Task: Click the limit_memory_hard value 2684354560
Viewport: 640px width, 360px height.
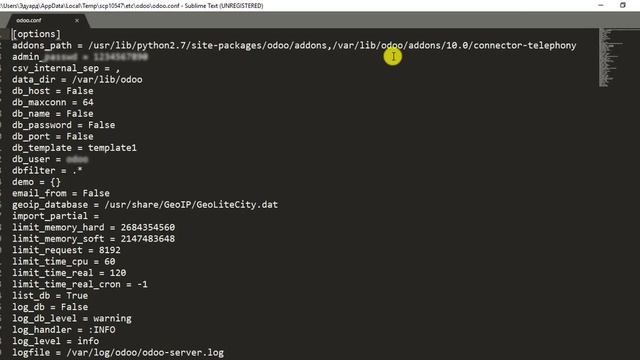Action: click(147, 227)
